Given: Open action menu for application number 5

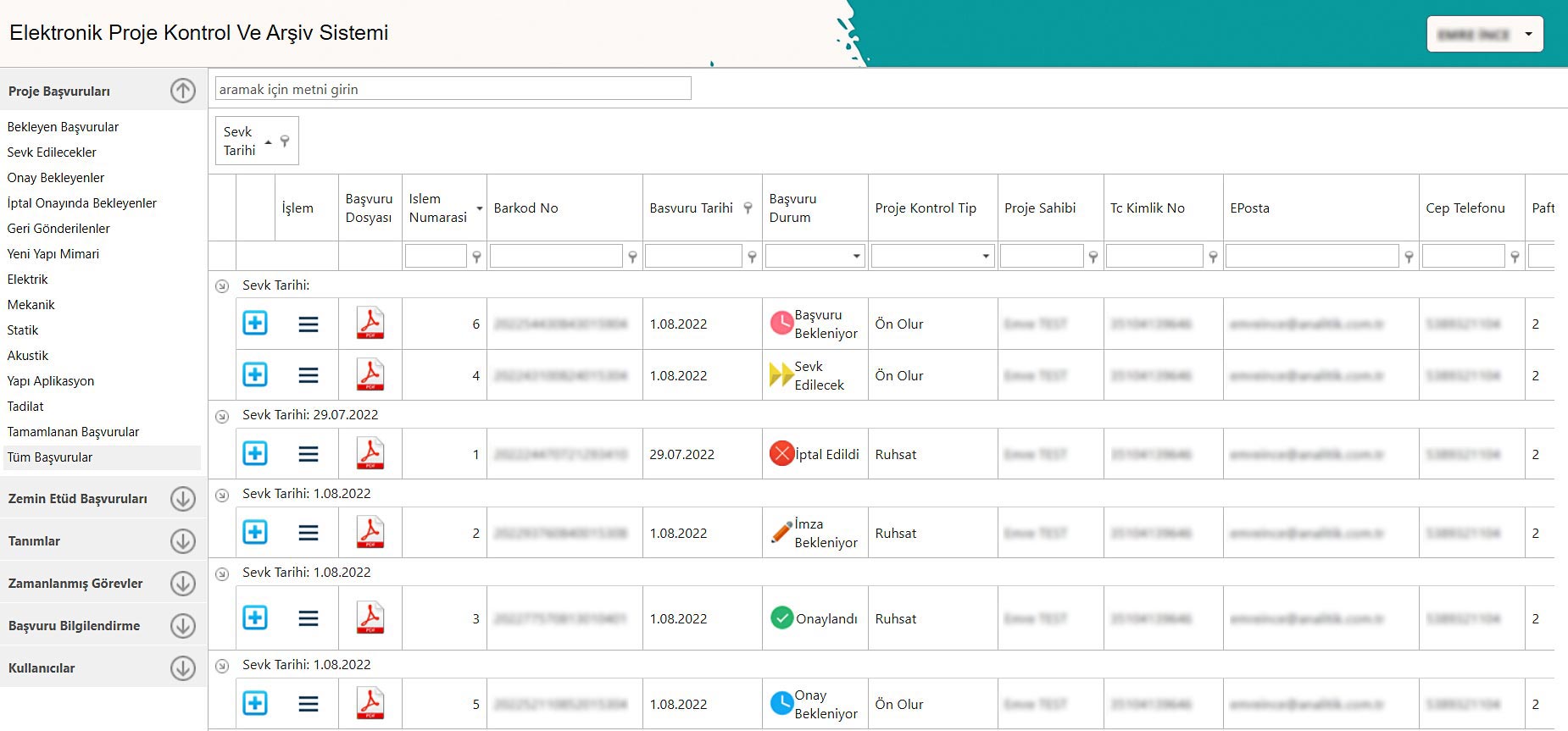Looking at the screenshot, I should pos(309,704).
